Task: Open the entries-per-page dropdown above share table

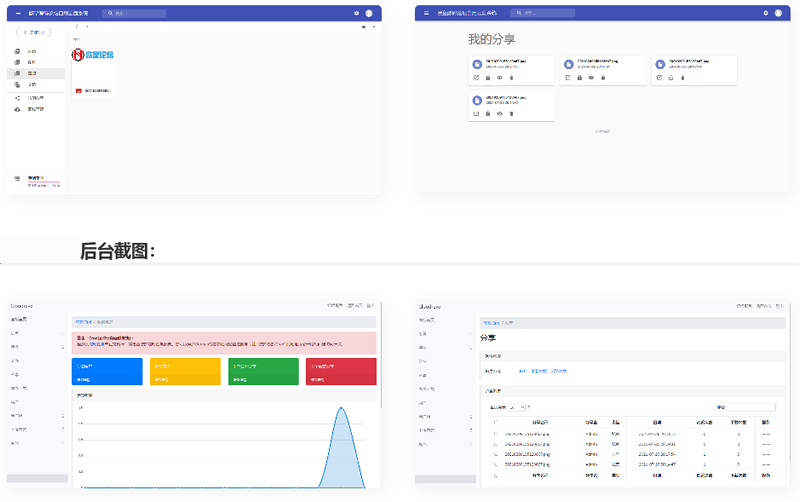Action: tap(515, 407)
